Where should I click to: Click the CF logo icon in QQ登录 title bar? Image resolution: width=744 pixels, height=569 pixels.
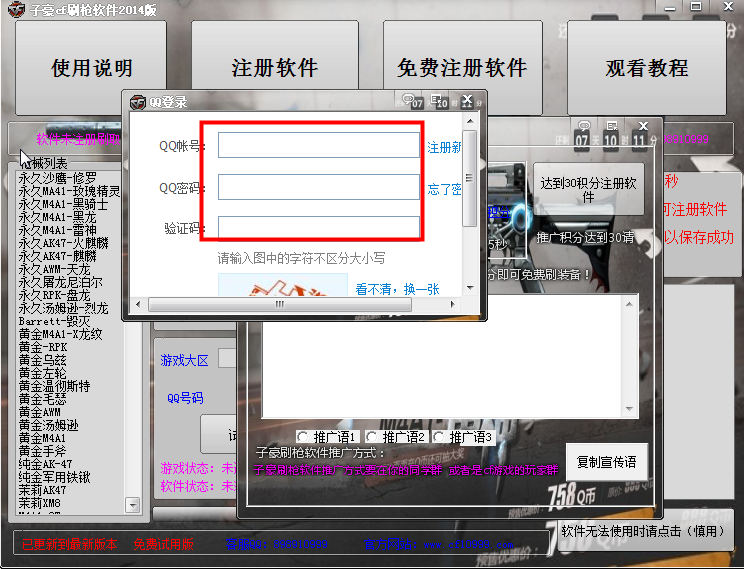(138, 101)
